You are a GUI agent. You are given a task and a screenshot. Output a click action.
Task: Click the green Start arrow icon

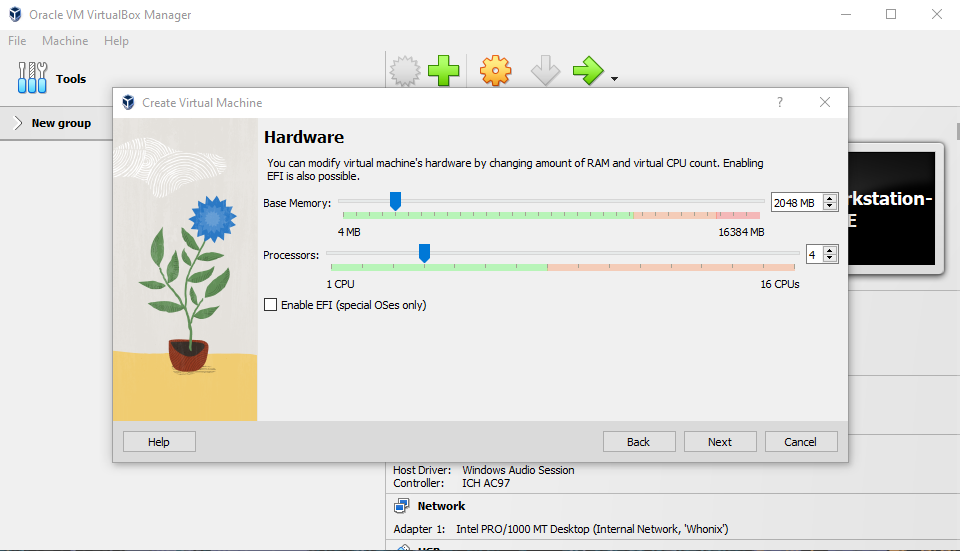(x=588, y=71)
